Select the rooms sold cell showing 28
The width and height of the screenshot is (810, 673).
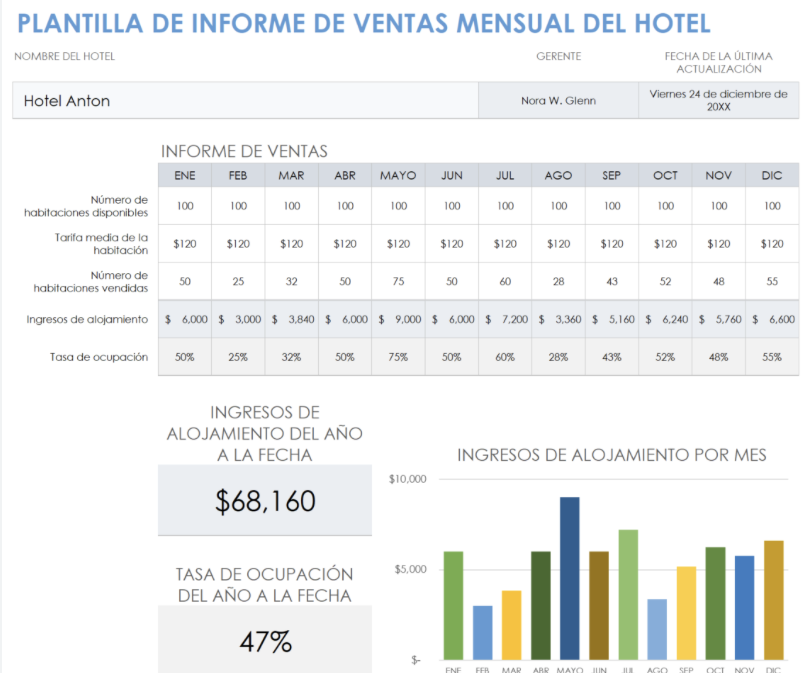point(558,282)
